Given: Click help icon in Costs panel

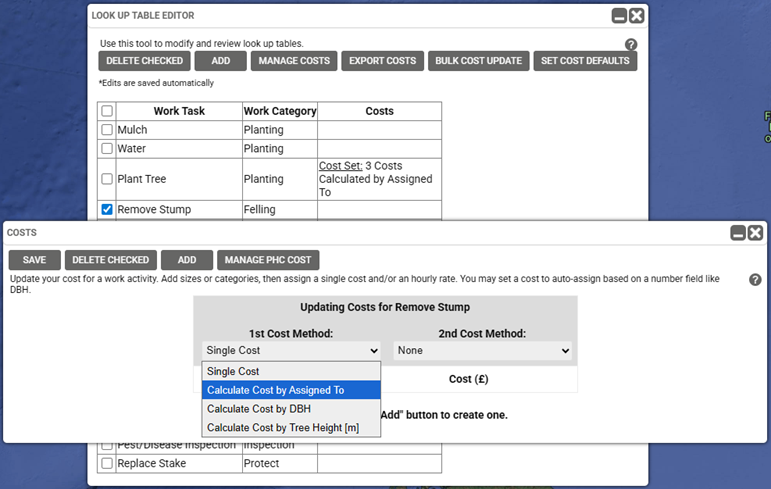Looking at the screenshot, I should [755, 280].
